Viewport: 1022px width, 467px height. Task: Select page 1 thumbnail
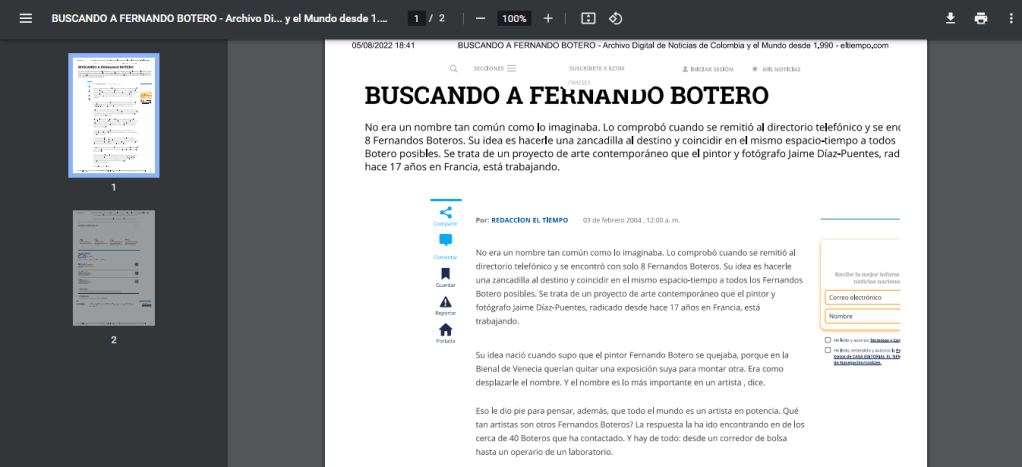[113, 115]
